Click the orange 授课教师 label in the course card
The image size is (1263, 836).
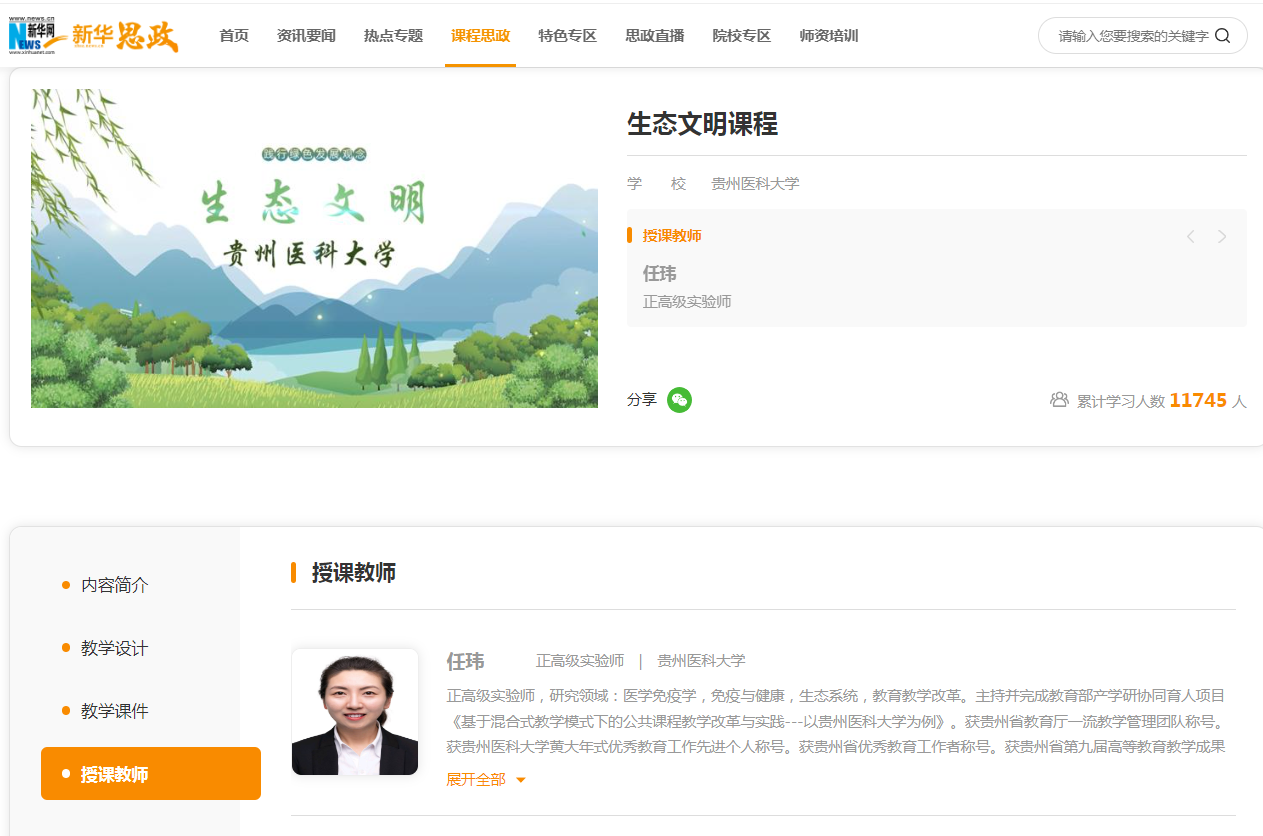tap(672, 236)
